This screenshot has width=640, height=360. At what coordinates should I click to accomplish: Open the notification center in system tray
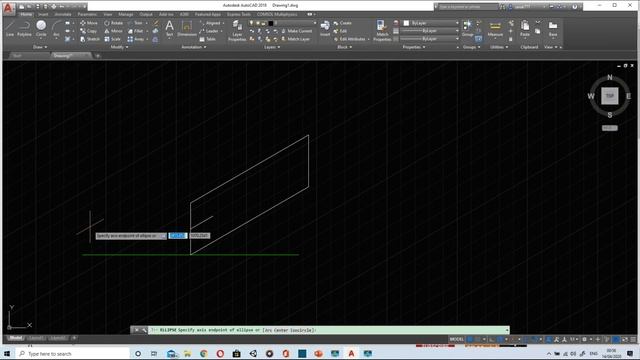(631, 353)
